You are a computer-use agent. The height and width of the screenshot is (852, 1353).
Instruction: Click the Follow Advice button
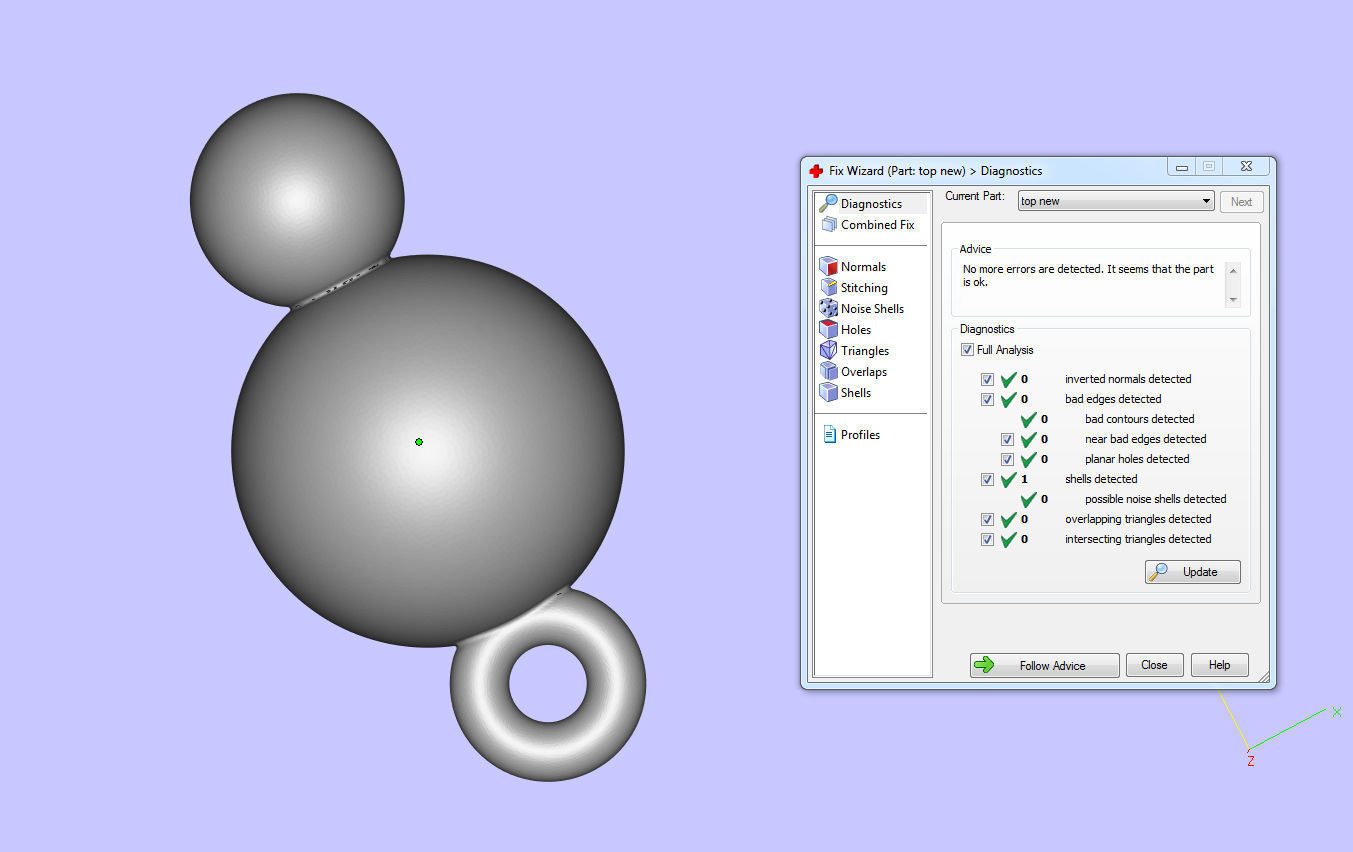click(1044, 665)
